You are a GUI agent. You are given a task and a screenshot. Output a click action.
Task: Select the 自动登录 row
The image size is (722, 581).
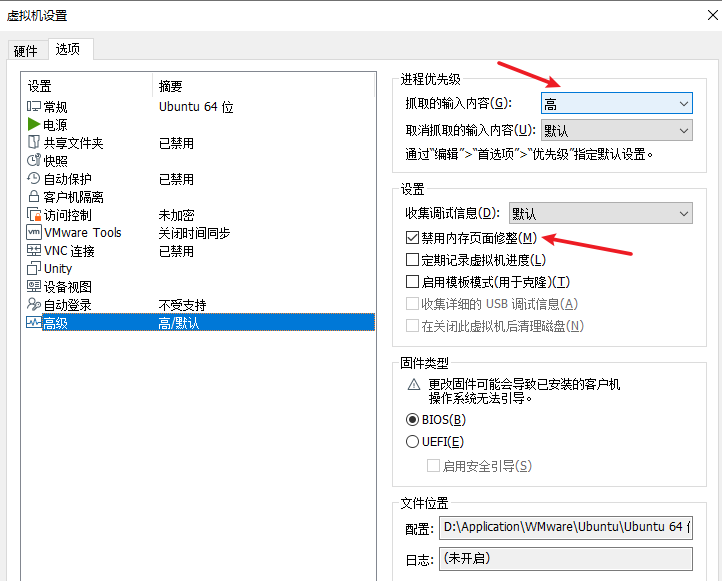(x=200, y=305)
